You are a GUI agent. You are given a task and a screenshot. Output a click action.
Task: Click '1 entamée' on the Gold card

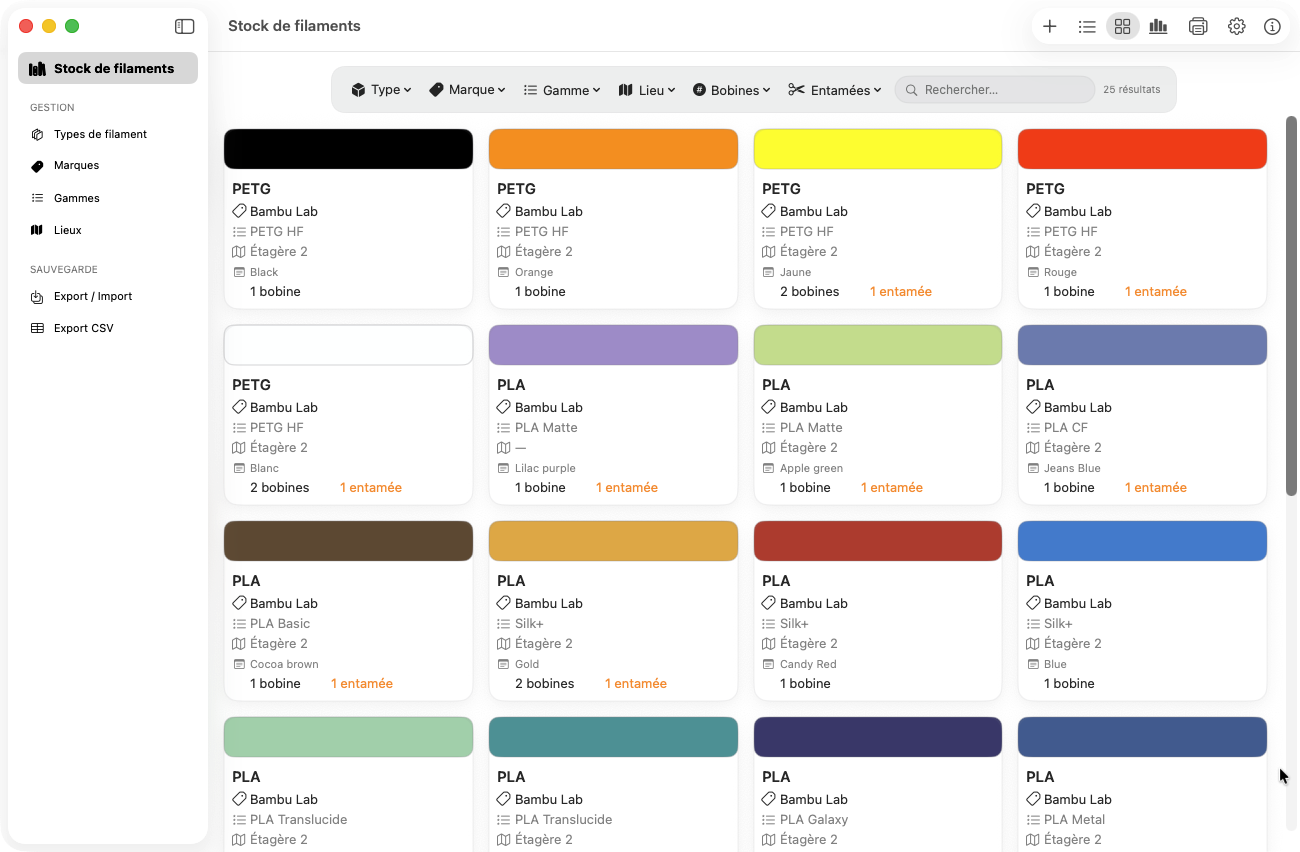(x=636, y=684)
